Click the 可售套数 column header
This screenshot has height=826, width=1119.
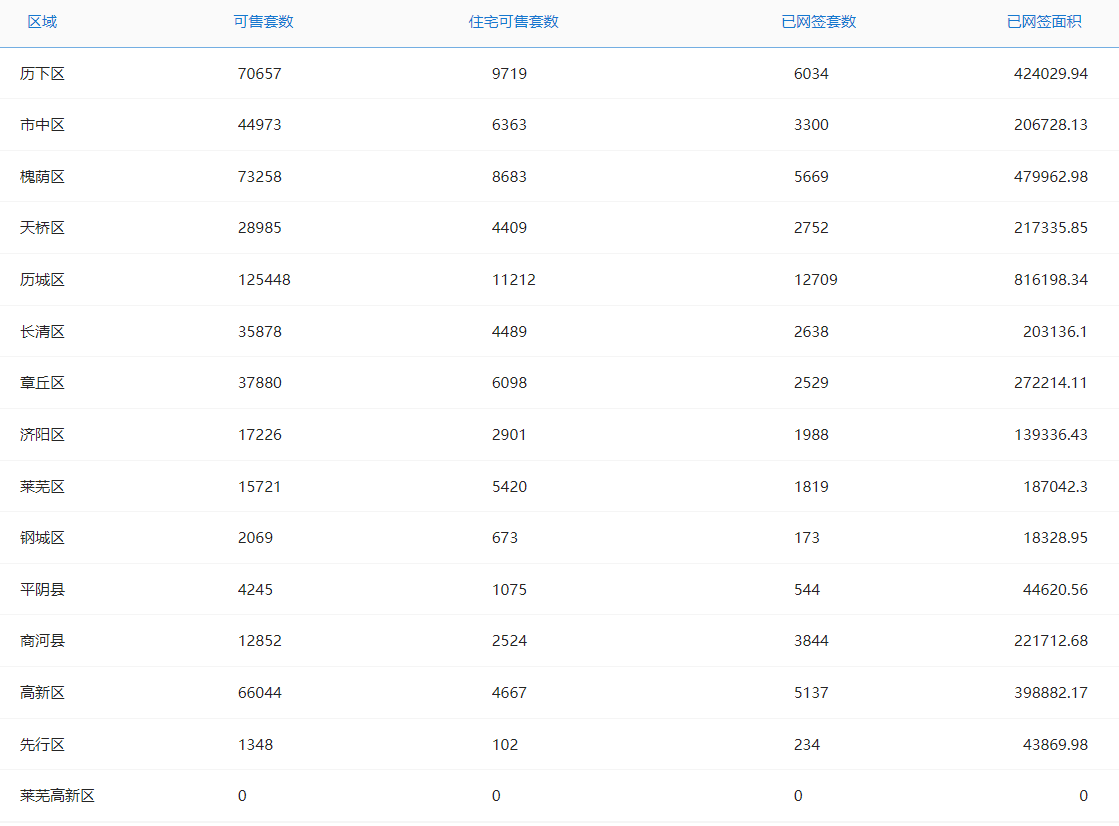click(263, 22)
